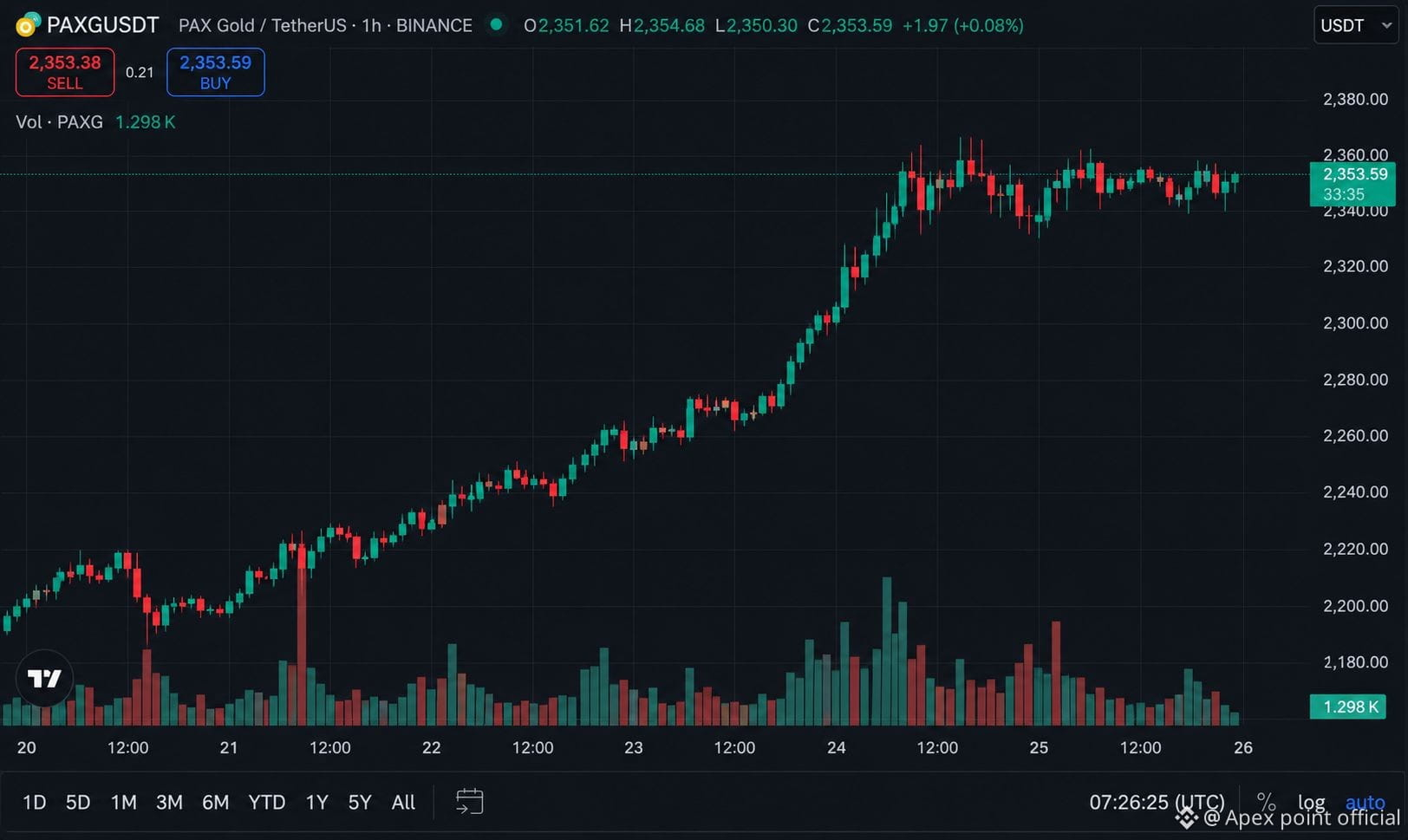Click date 22 on the time axis

[431, 747]
